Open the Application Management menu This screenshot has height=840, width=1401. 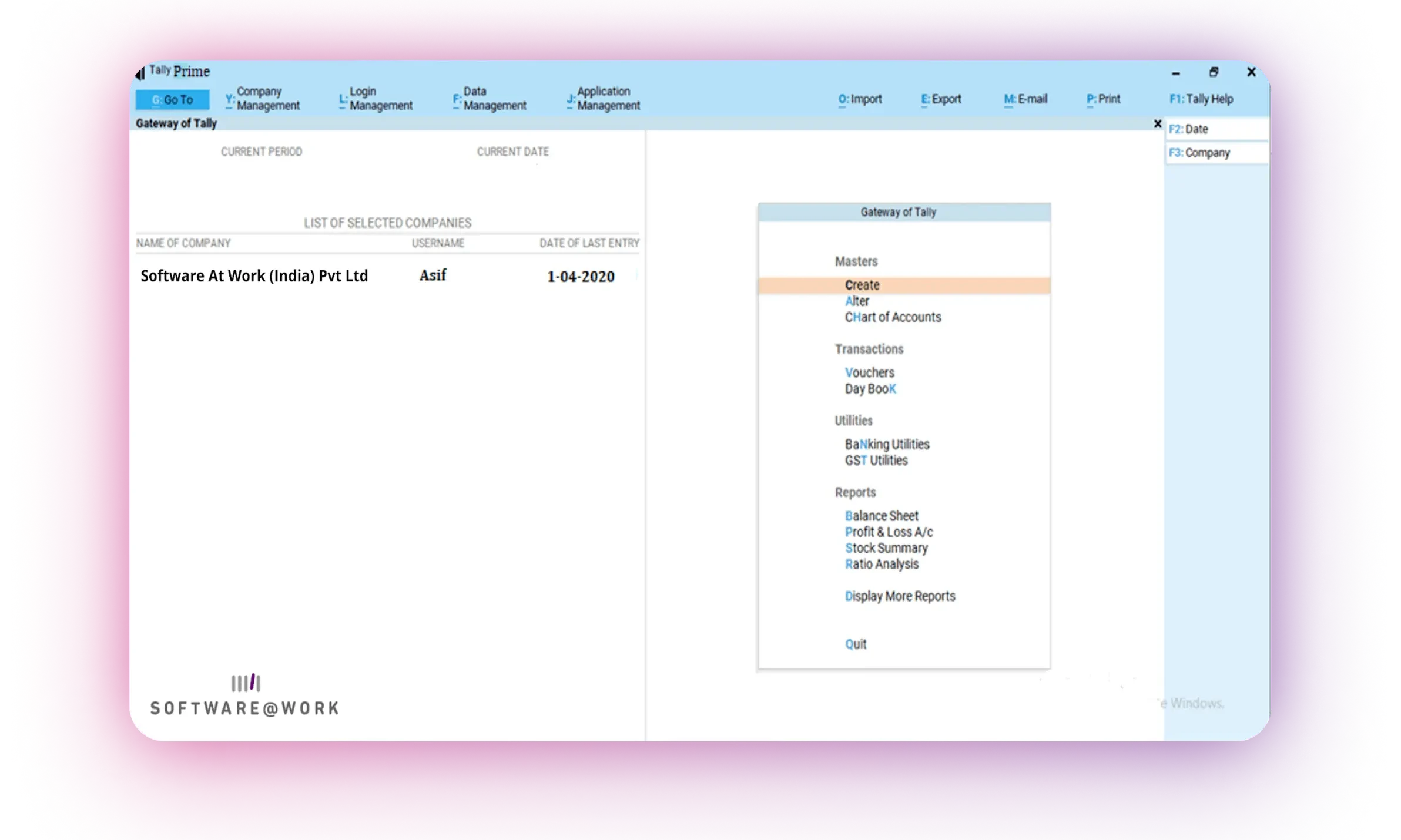pyautogui.click(x=603, y=99)
